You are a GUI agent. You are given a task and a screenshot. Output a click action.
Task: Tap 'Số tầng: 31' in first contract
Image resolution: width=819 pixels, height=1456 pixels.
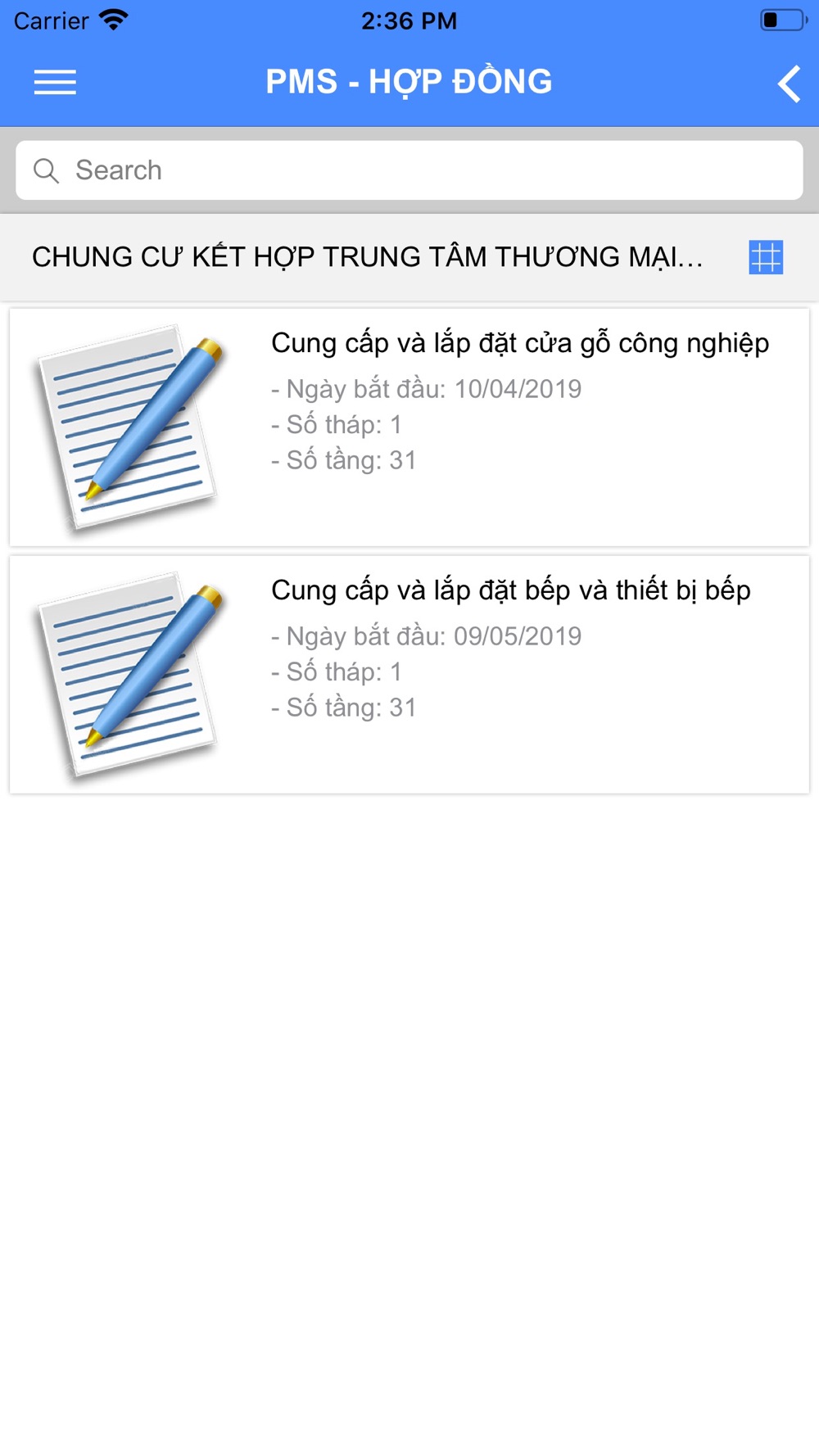point(343,460)
